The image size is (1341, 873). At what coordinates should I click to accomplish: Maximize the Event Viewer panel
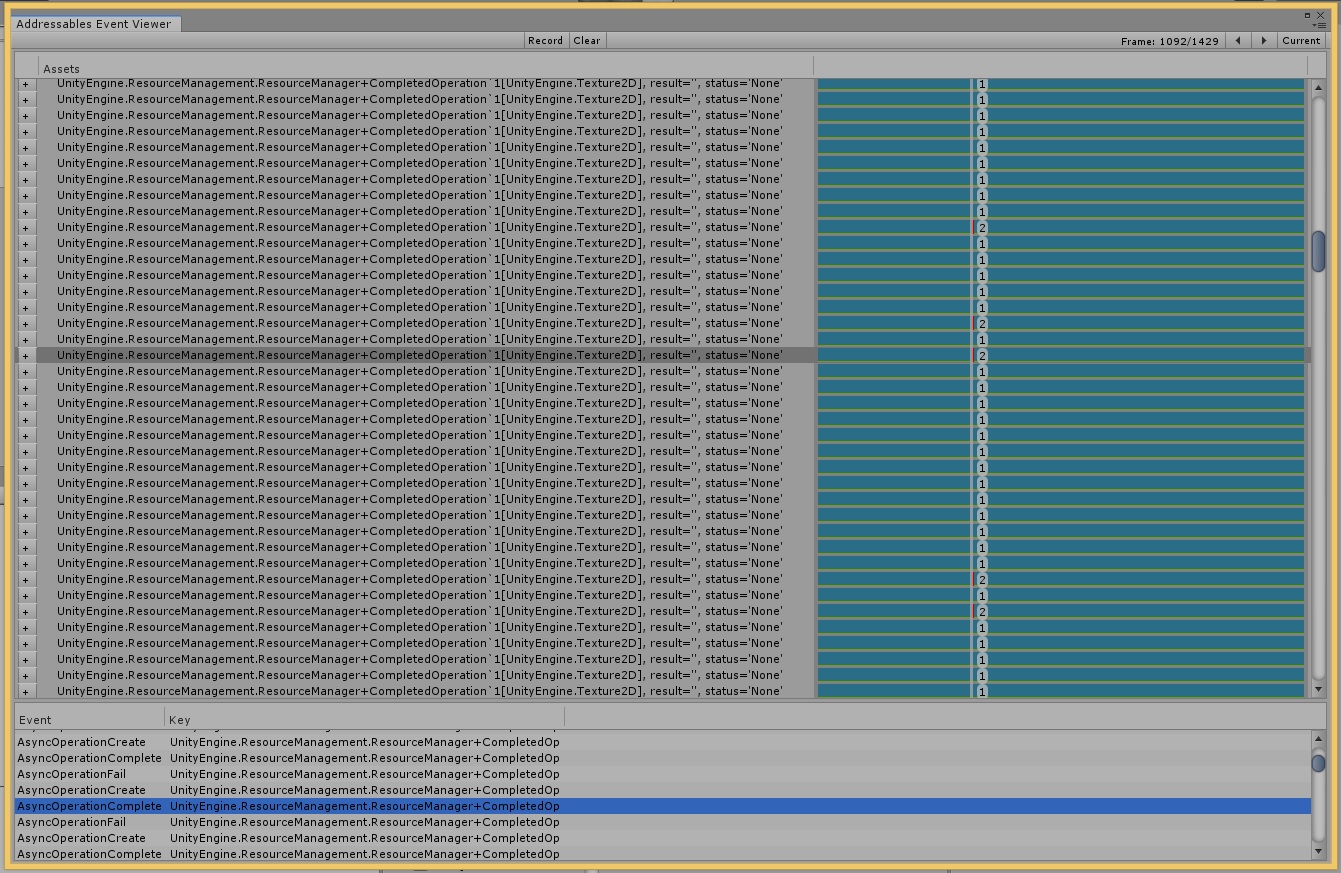[x=1307, y=15]
